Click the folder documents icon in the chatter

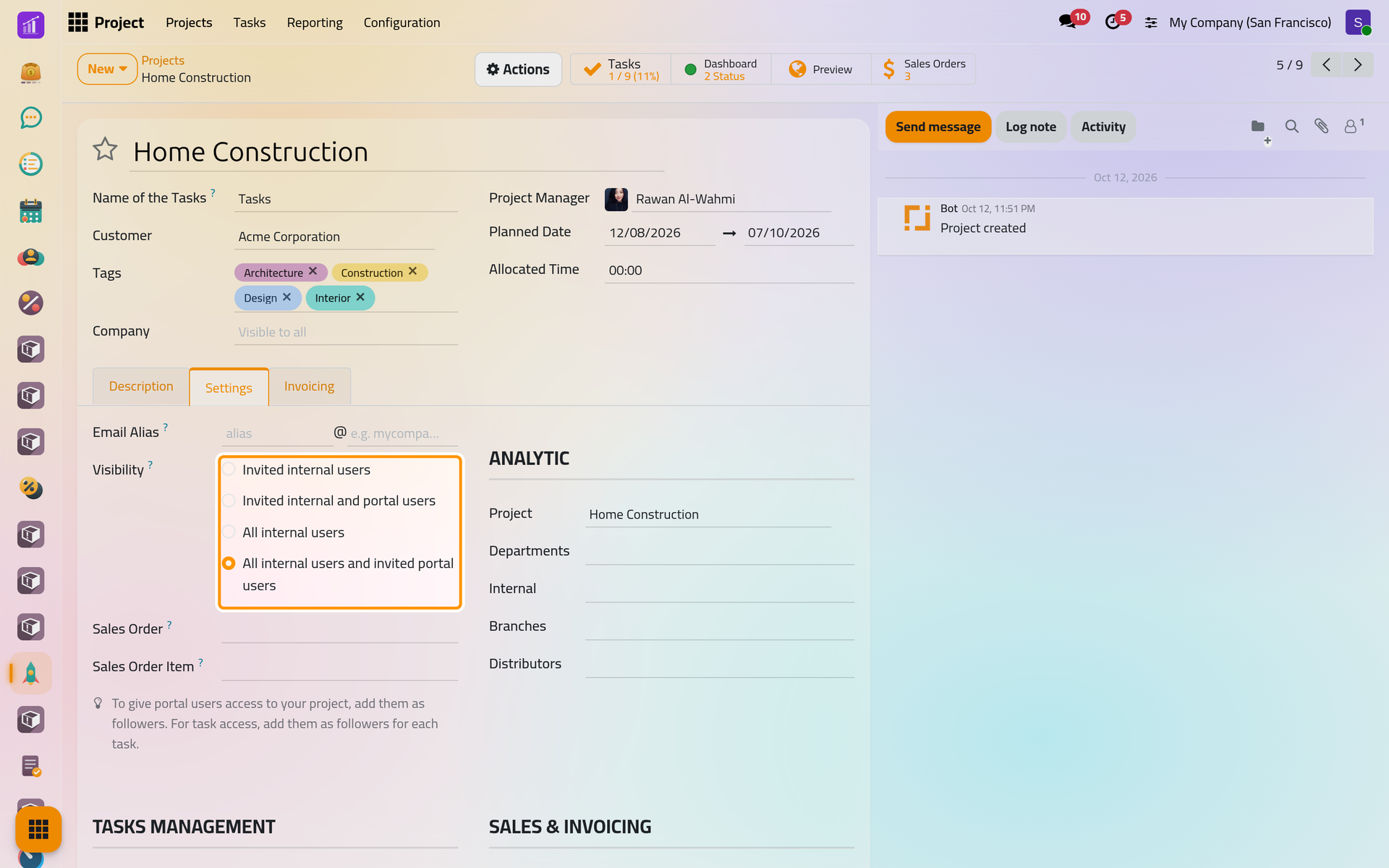click(1258, 127)
